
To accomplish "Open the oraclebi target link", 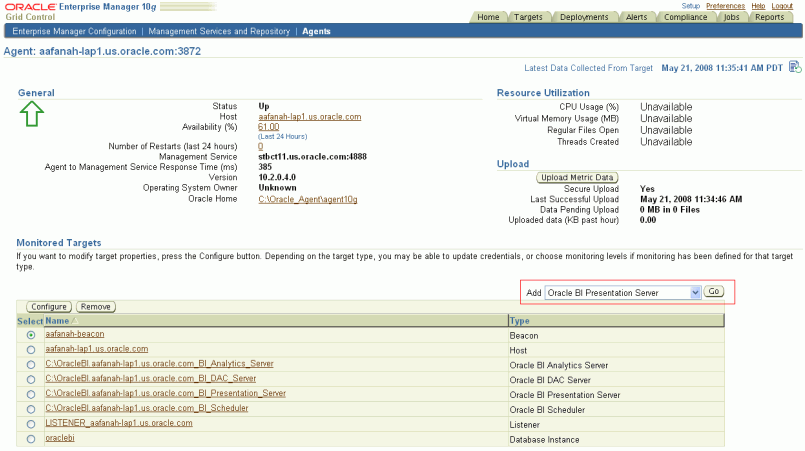I will (60, 438).
